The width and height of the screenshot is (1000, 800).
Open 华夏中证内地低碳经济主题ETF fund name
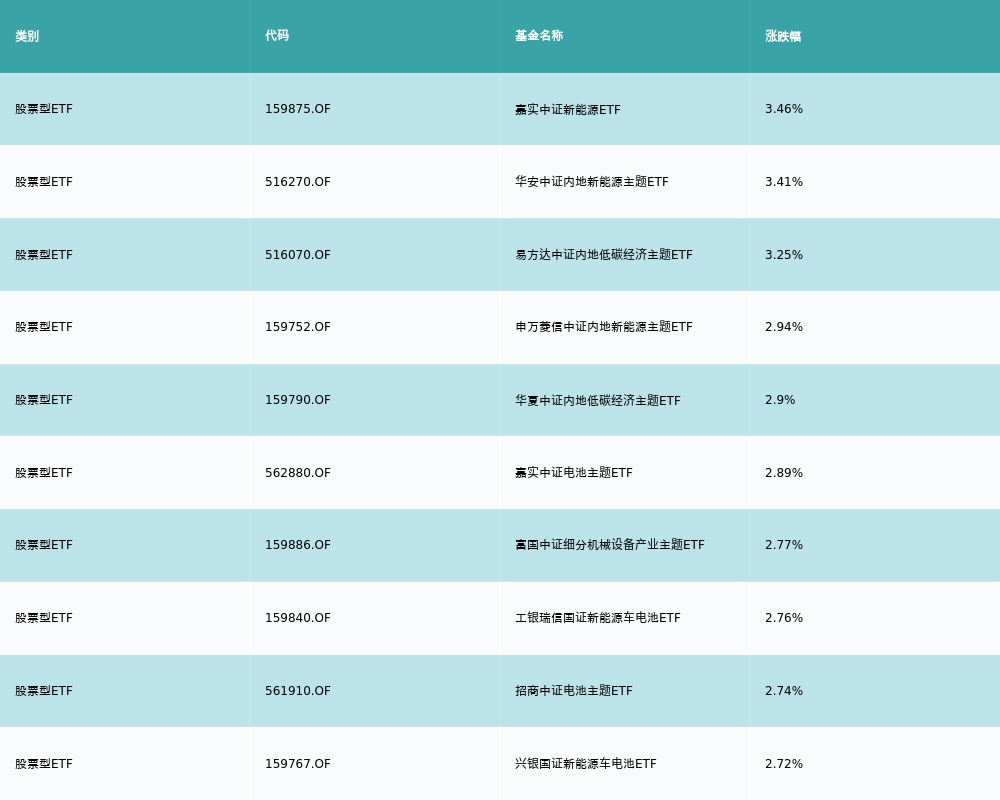coord(597,400)
